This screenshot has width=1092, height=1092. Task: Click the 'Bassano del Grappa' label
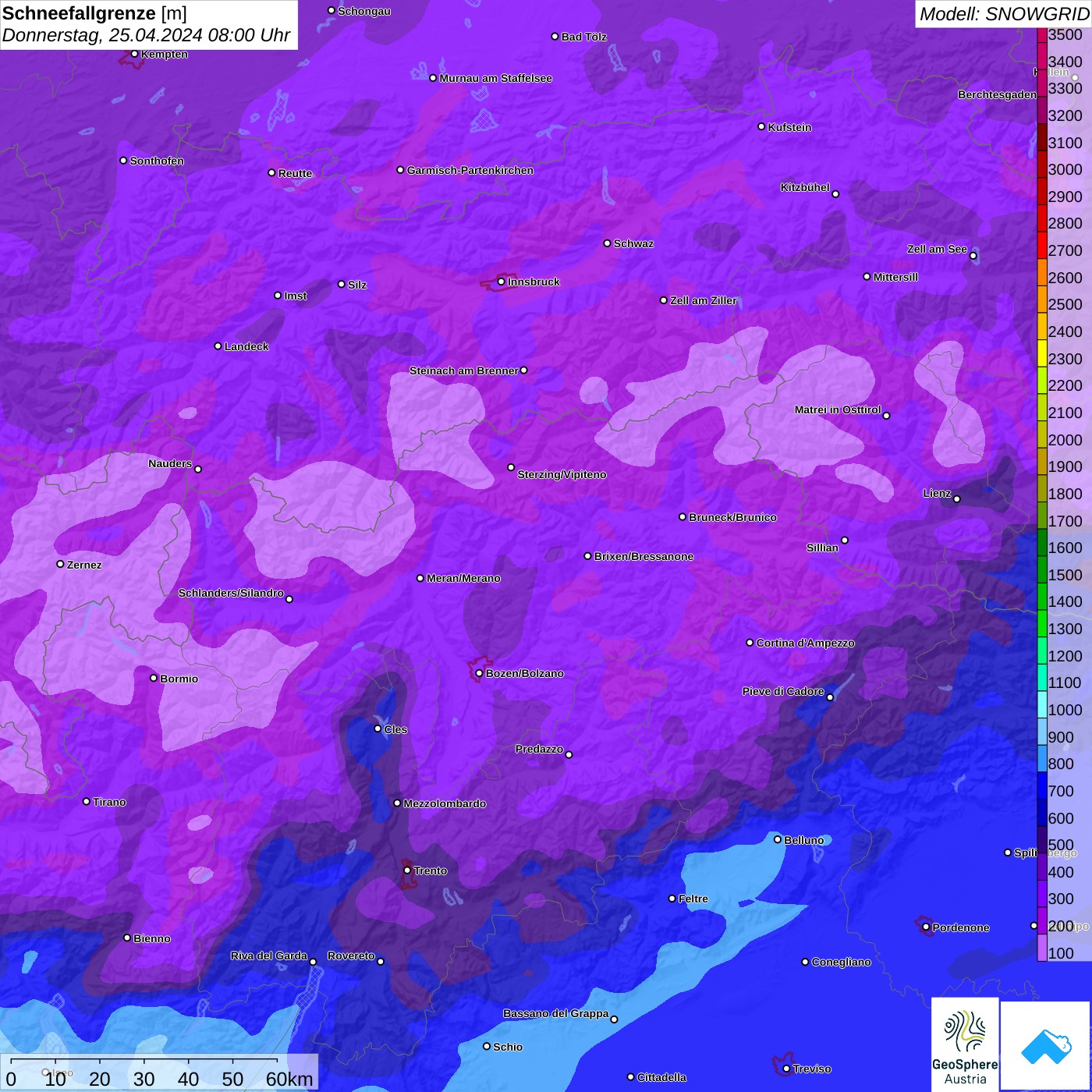click(556, 1013)
